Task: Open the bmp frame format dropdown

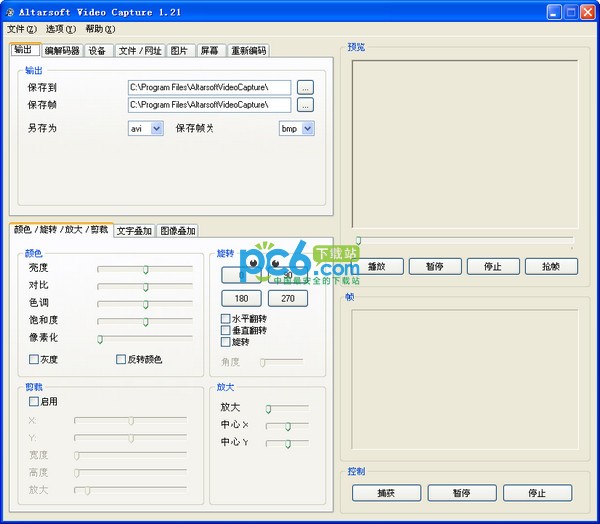Action: (x=308, y=129)
